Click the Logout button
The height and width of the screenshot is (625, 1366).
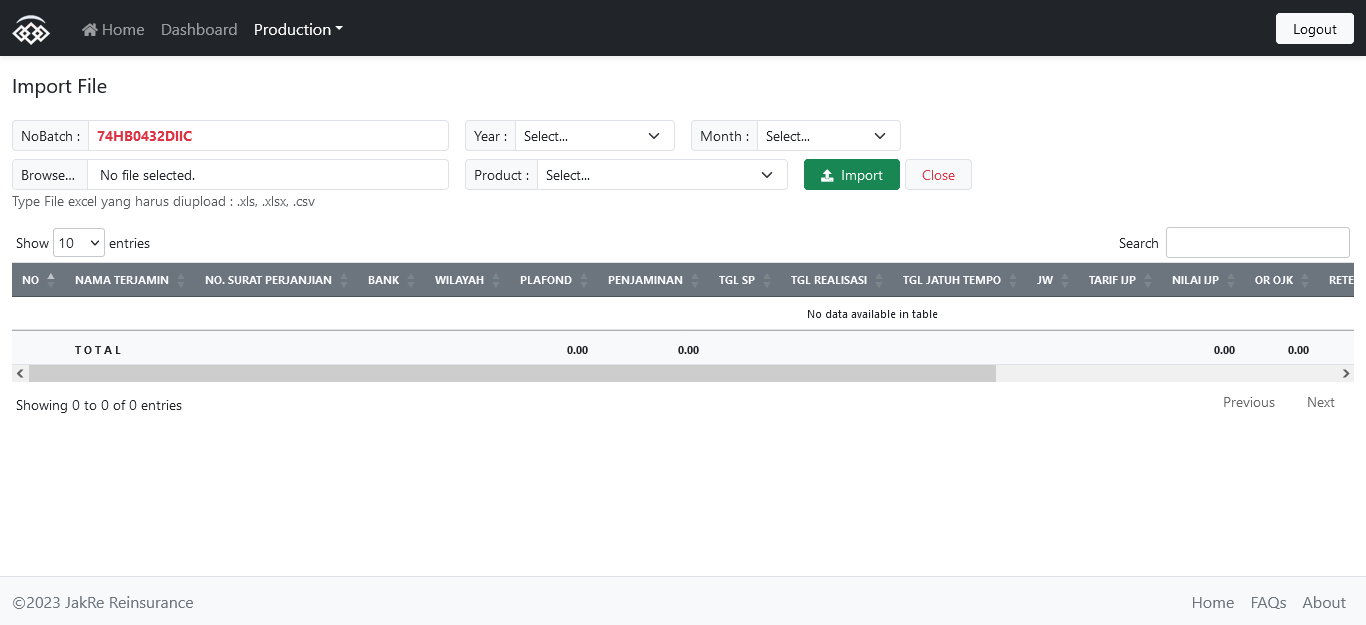(1314, 29)
